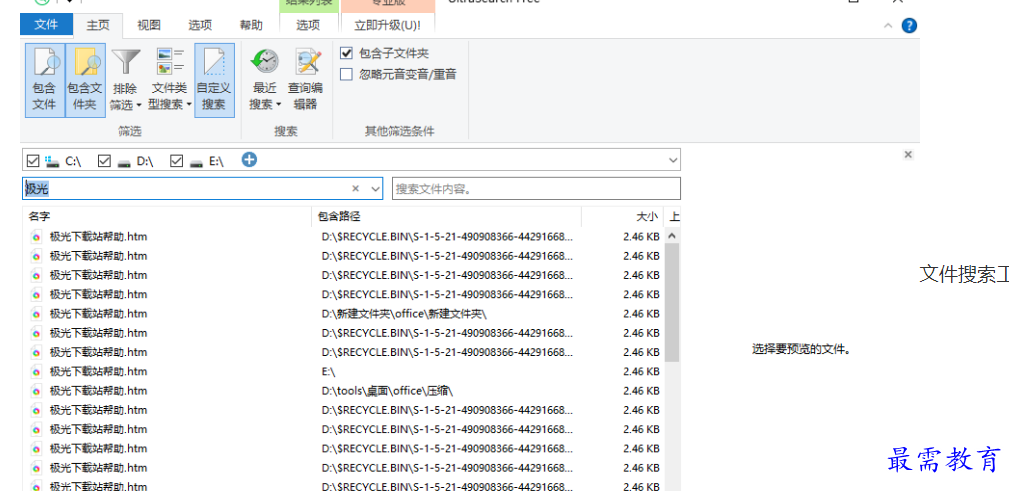The image size is (1009, 491).
Task: Close the preview pane with its X
Action: point(908,154)
